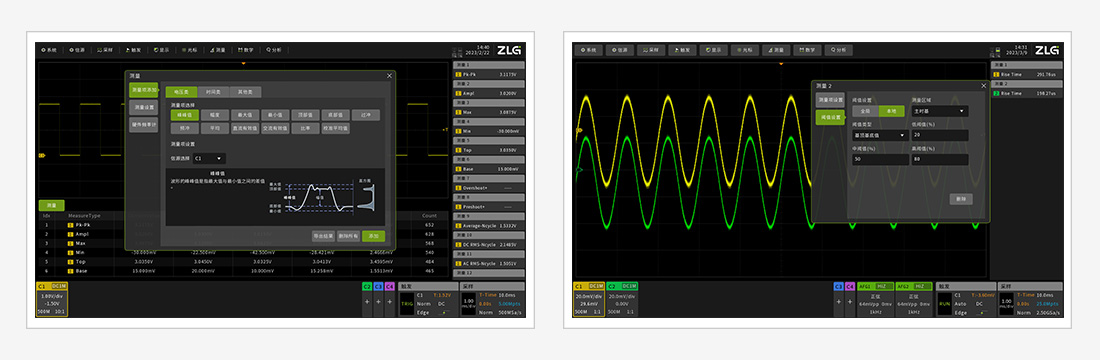Open the 信源选择 C1 dropdown
The image size is (1100, 360).
[210, 159]
